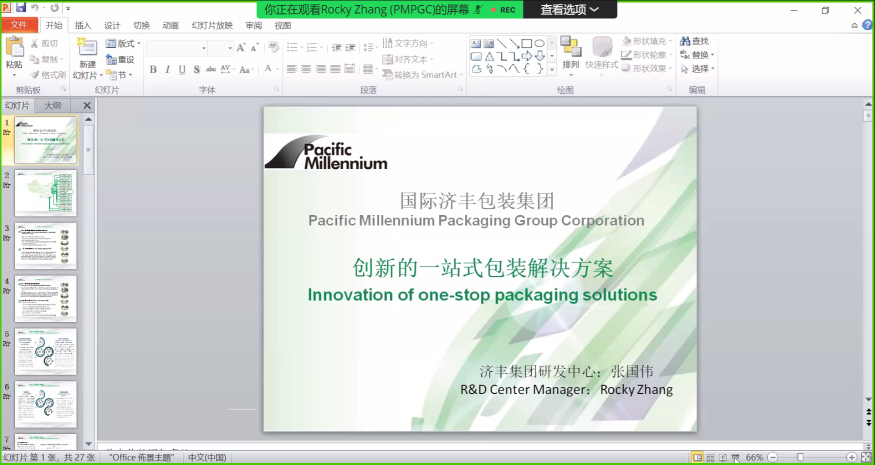Screen dimensions: 875x465
Task: Click the Decrease Font Size icon
Action: (x=254, y=48)
